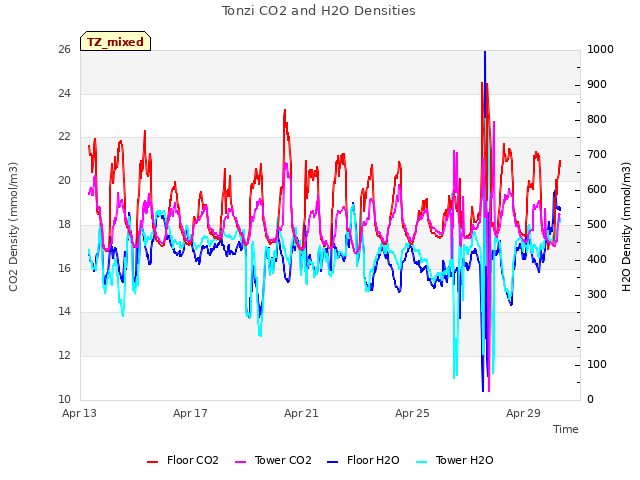640x480 pixels.
Task: Click the cyan Tower H2O legend swatch
Action: [x=421, y=462]
